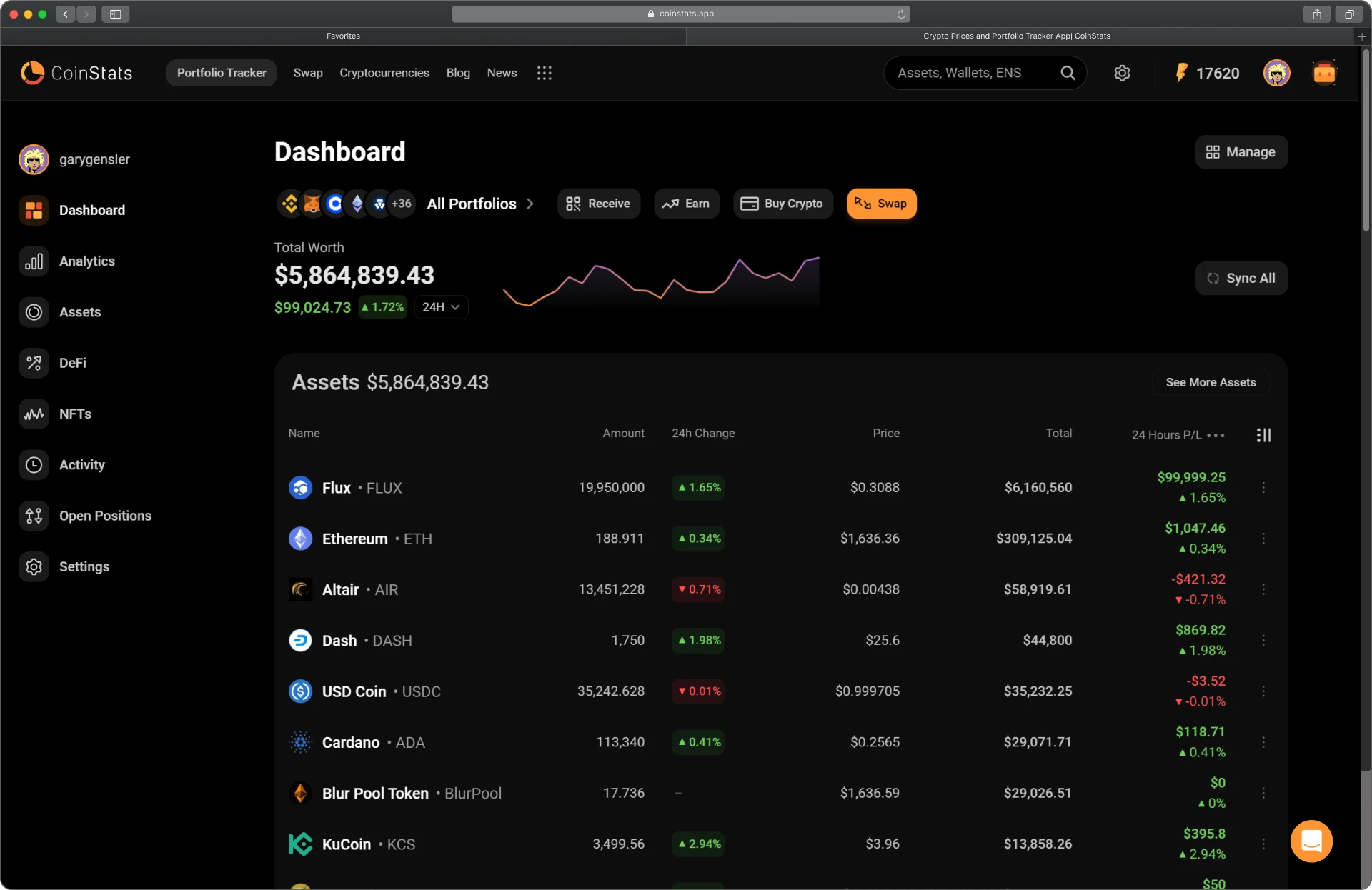Click the Ethereum coin icon
Screen dimensions: 1372x890
pyautogui.click(x=300, y=539)
